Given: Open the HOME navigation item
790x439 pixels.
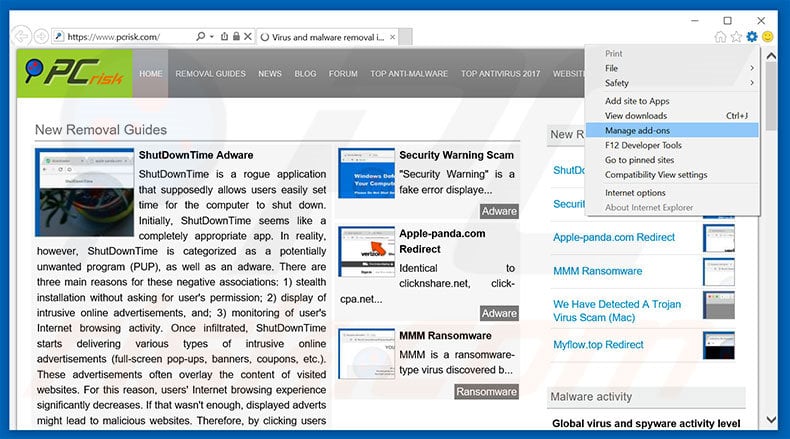Looking at the screenshot, I should (151, 74).
